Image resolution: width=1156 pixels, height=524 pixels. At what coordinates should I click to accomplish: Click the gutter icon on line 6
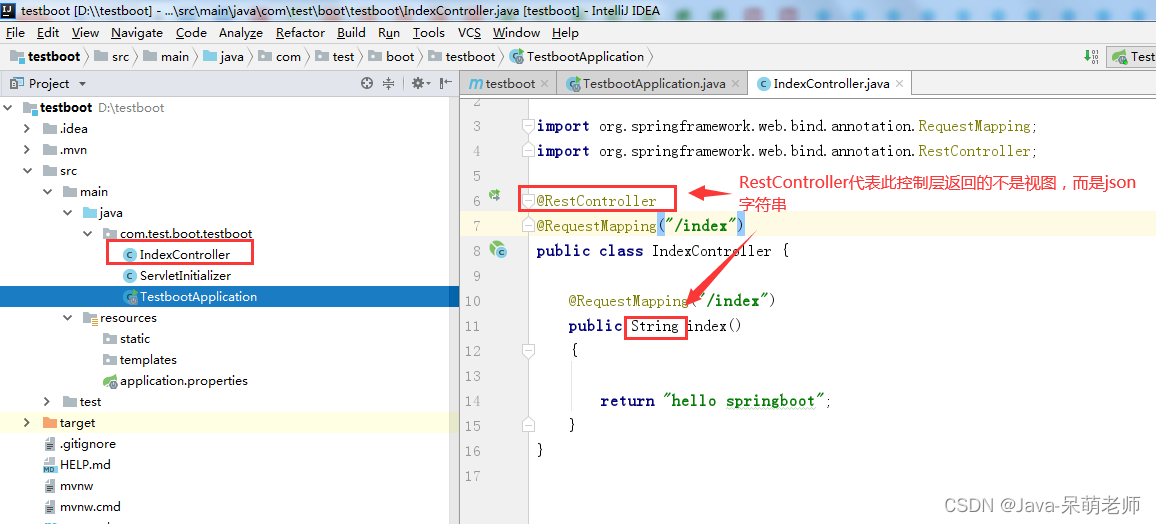pos(495,195)
